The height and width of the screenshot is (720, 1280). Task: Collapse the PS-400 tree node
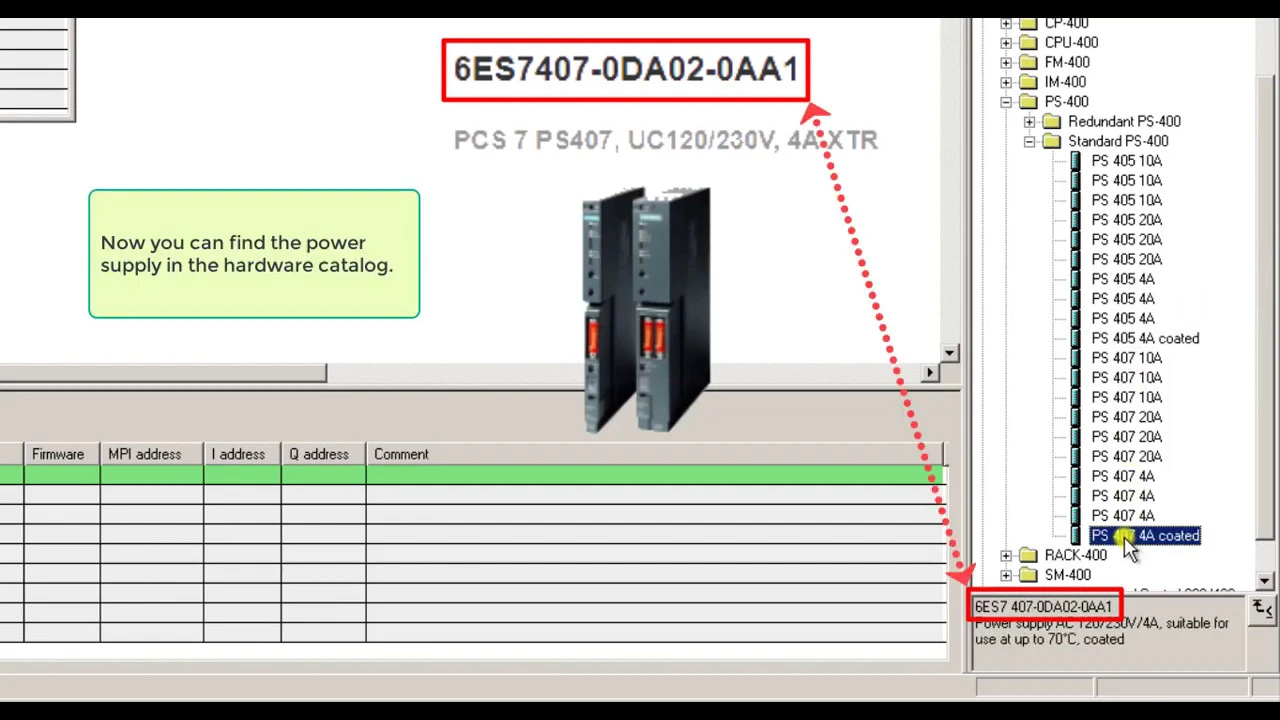[1006, 102]
